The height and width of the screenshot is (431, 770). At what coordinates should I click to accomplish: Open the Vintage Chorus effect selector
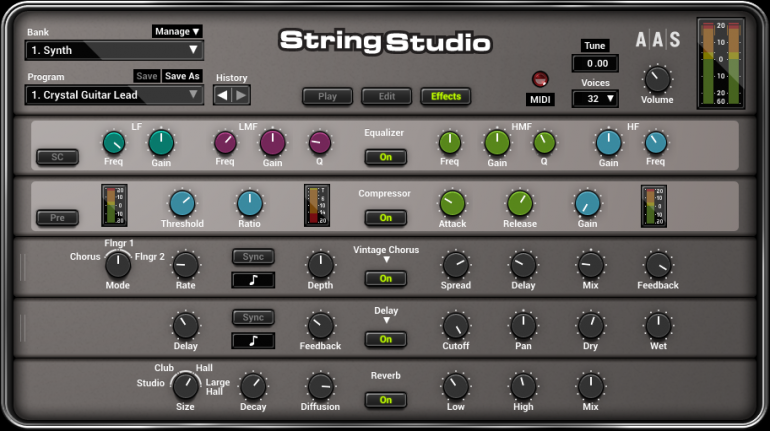pos(386,260)
